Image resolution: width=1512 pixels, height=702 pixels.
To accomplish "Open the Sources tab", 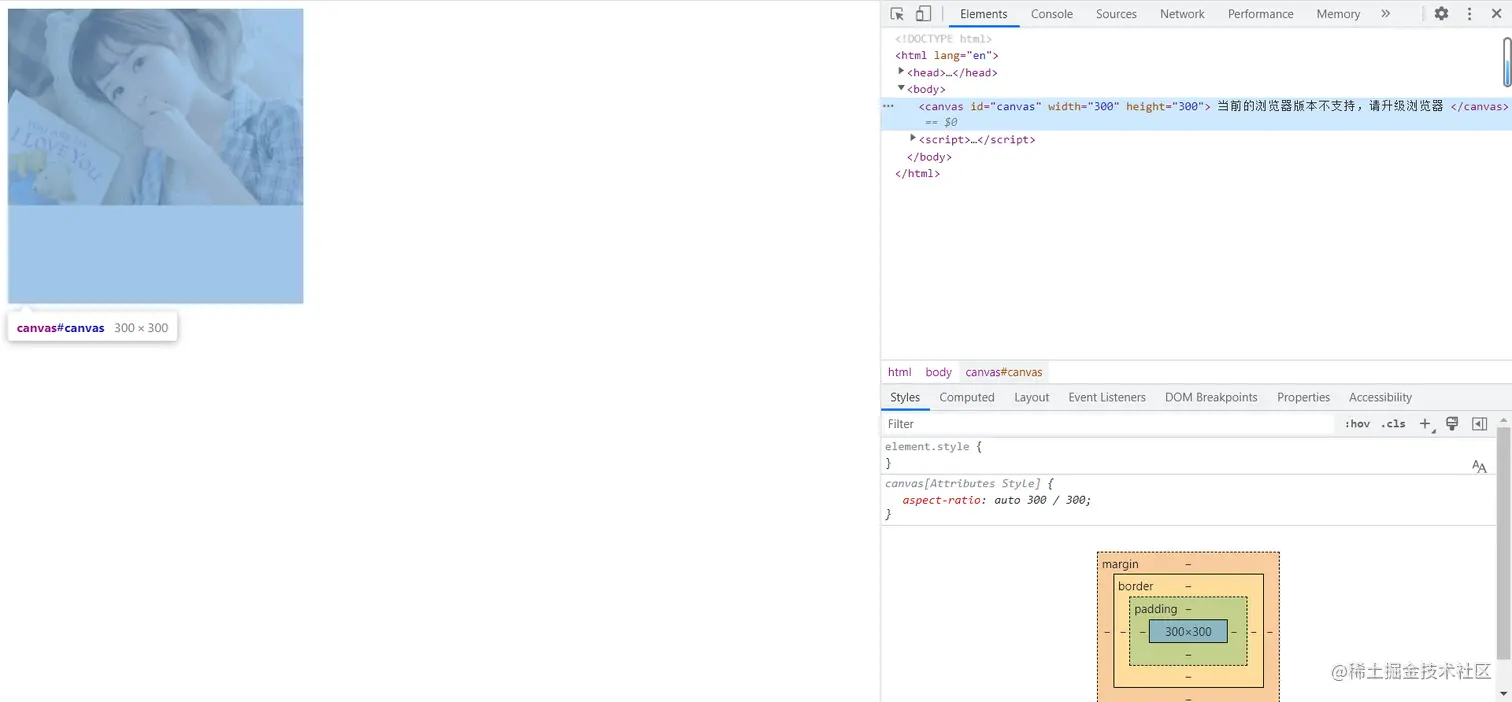I will tap(1116, 14).
